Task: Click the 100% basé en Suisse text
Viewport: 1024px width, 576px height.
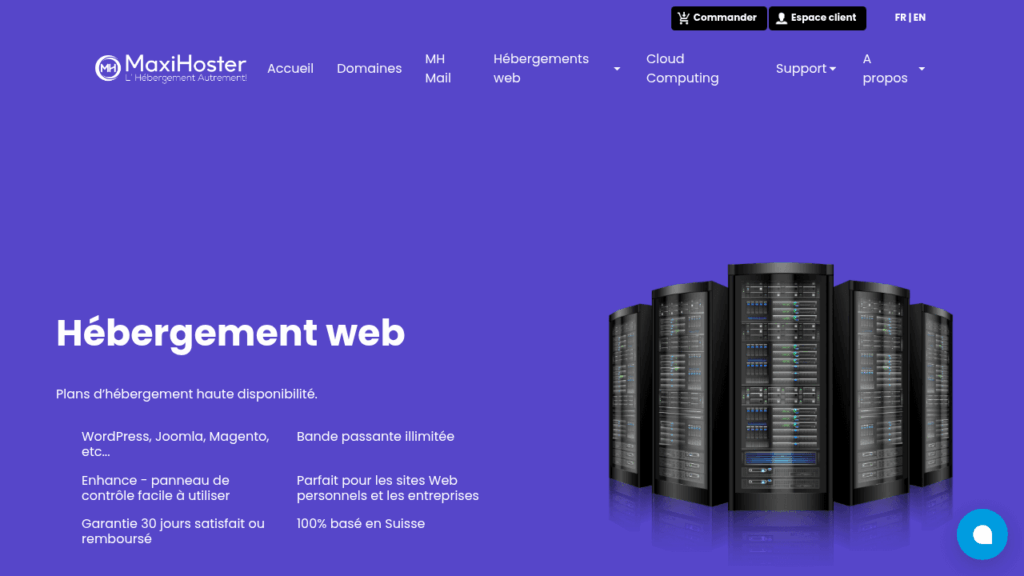Action: [360, 524]
